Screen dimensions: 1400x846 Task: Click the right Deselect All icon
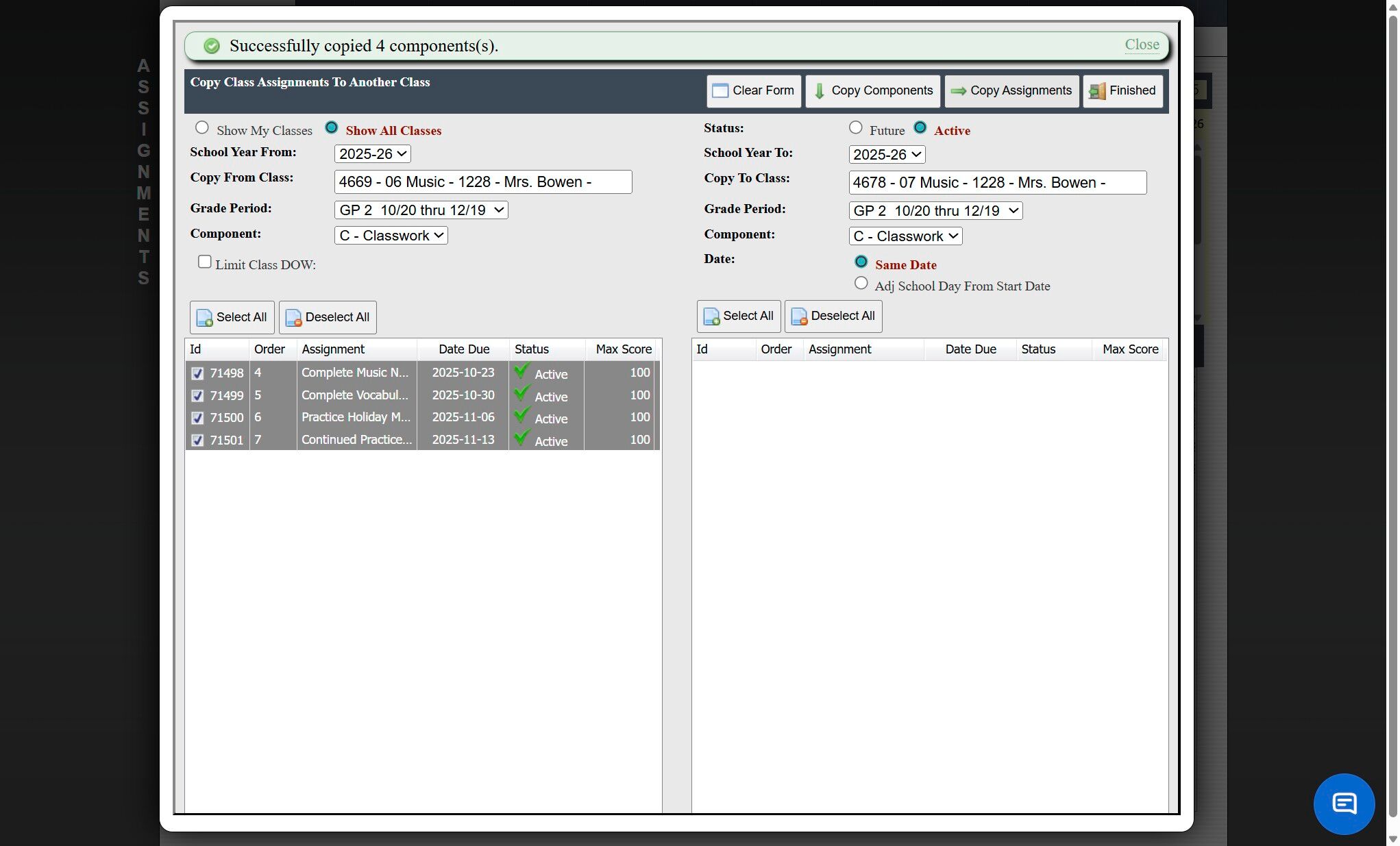[799, 316]
